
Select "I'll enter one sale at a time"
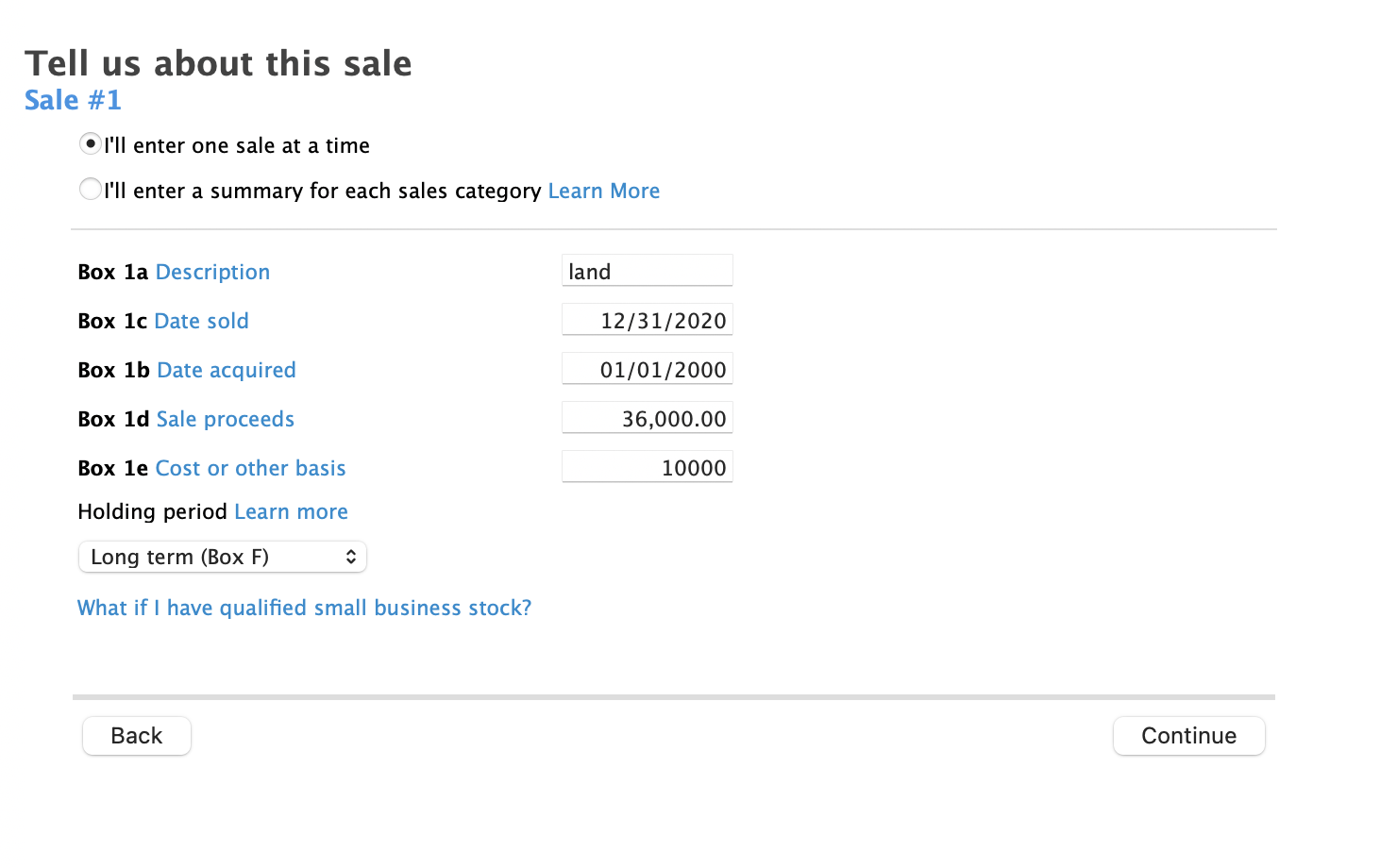click(91, 144)
